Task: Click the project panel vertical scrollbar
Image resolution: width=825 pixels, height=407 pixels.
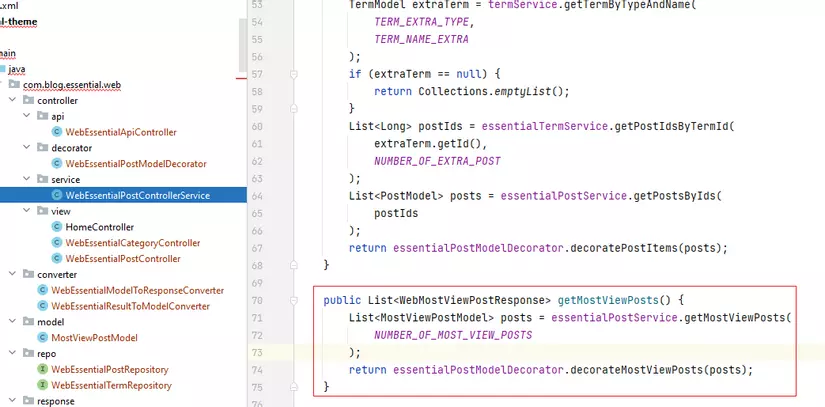Action: tap(242, 40)
